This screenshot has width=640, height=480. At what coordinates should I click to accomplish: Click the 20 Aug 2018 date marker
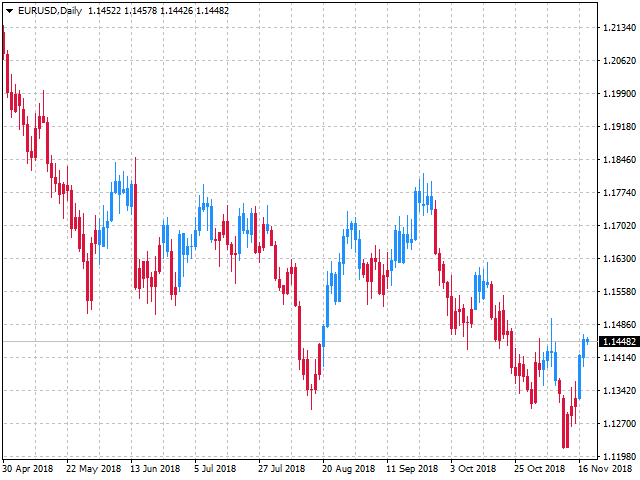click(347, 468)
